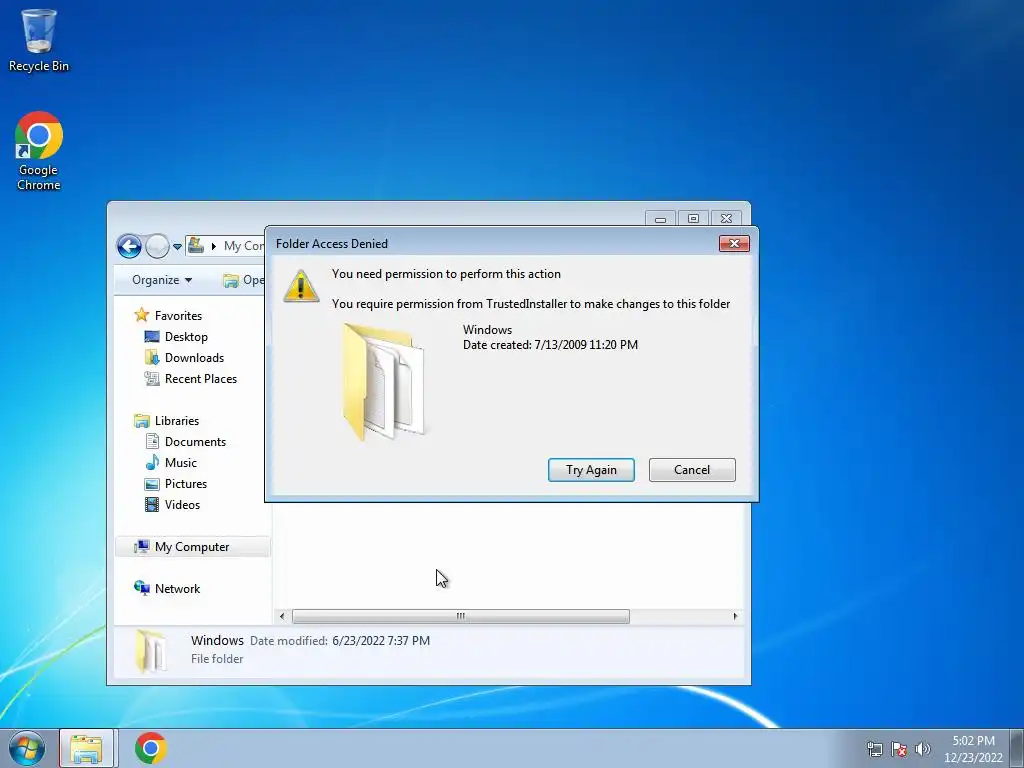1024x768 pixels.
Task: Click the Network globe icon
Action: click(x=141, y=588)
